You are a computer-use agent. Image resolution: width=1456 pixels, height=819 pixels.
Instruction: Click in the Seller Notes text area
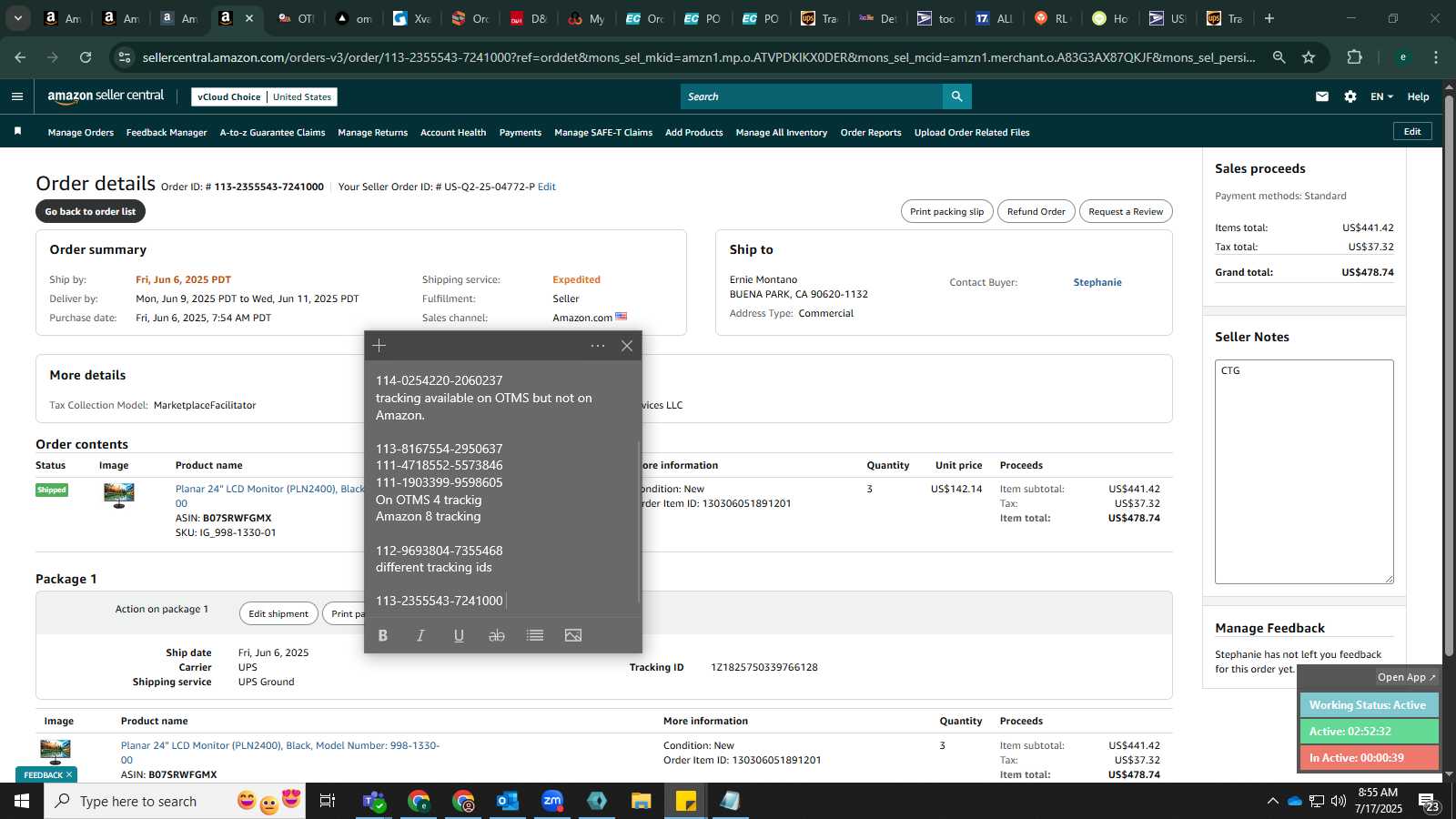point(1304,471)
